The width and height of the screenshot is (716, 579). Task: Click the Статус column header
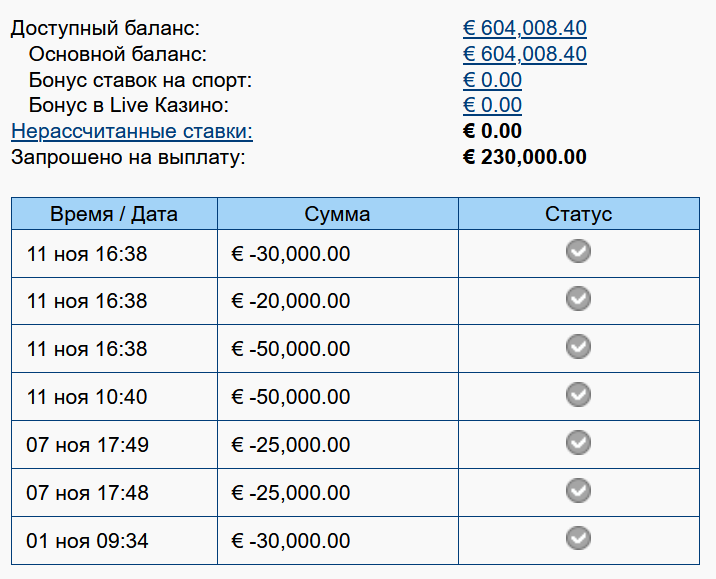pyautogui.click(x=578, y=214)
